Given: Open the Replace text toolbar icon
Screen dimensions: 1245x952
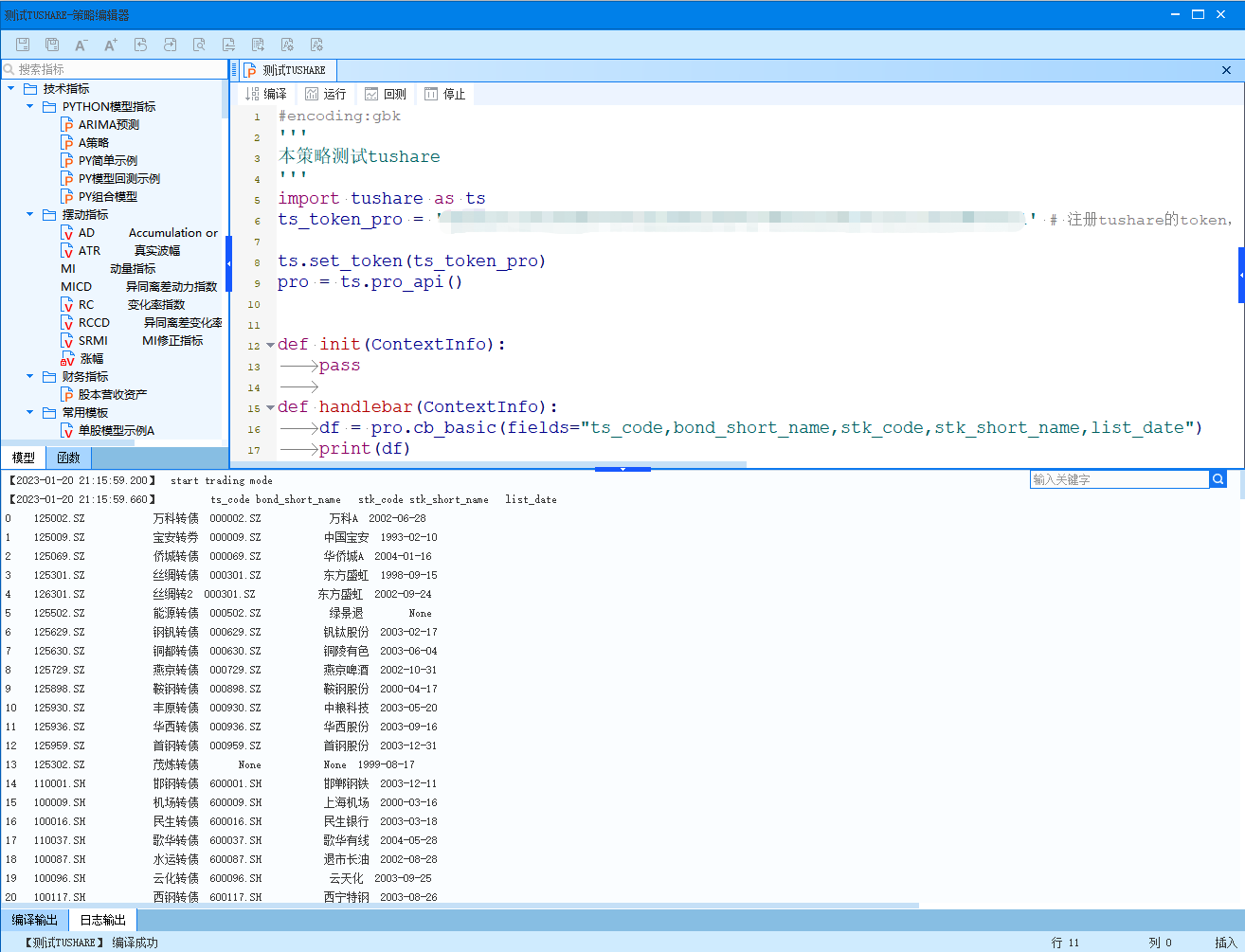Looking at the screenshot, I should click(228, 45).
